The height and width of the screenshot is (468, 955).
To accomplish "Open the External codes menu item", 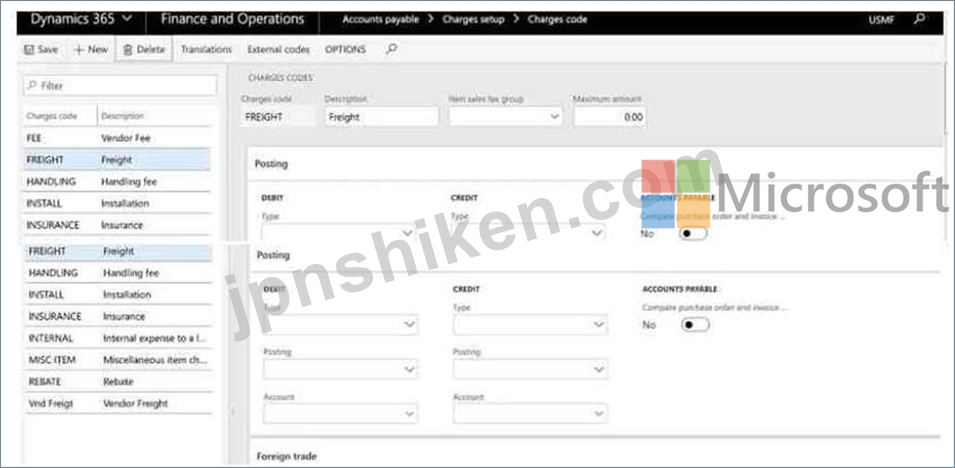I will point(278,49).
